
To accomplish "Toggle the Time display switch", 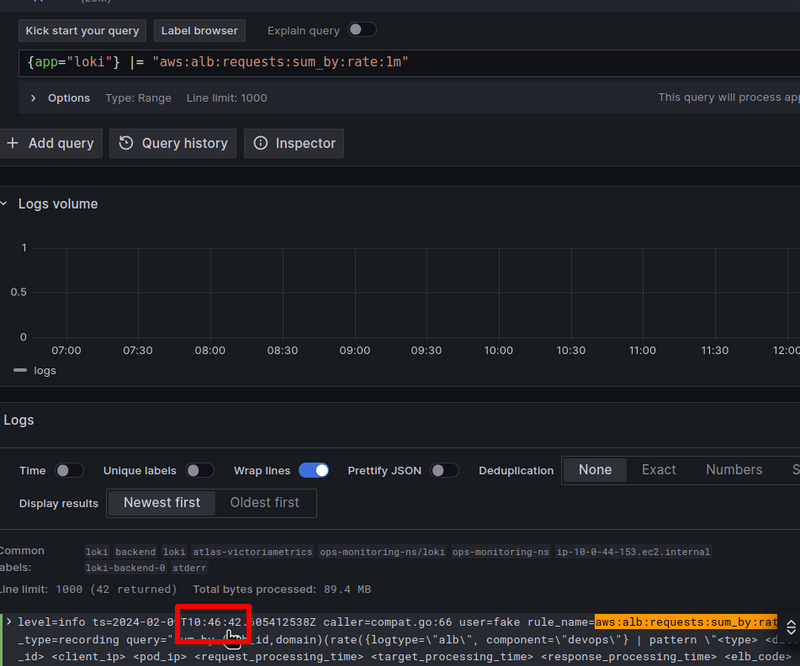I will [x=68, y=470].
